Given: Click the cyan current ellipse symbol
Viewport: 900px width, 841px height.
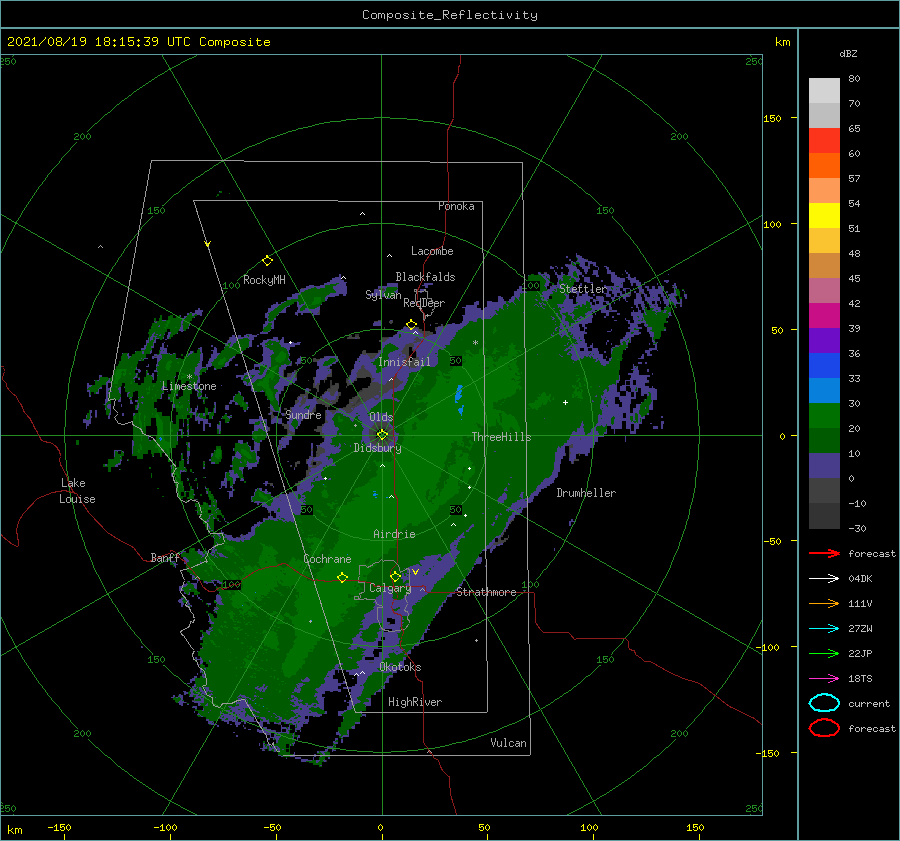Looking at the screenshot, I should [x=824, y=703].
